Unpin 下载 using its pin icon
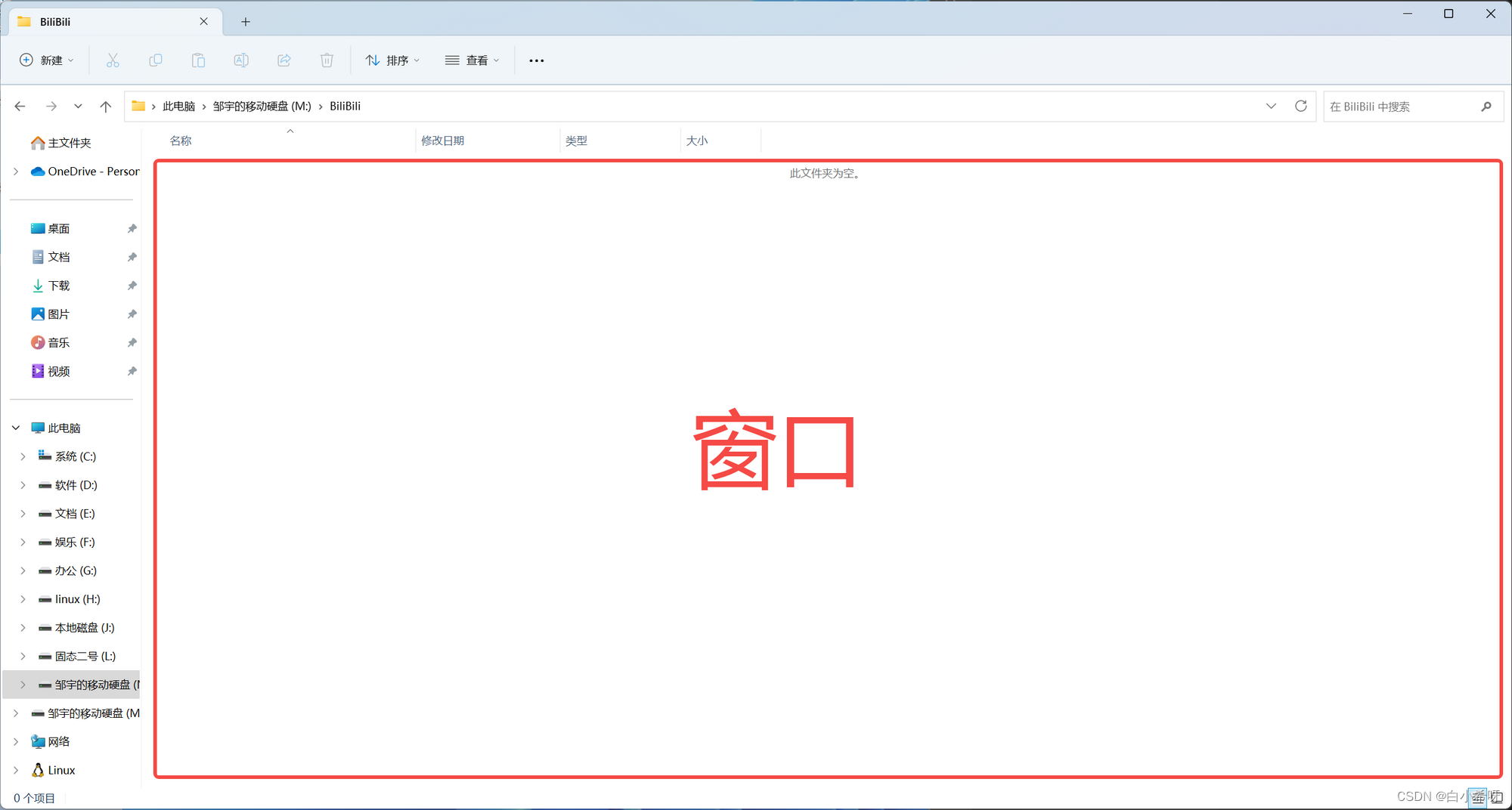Screen dimensions: 1512x810 132,286
